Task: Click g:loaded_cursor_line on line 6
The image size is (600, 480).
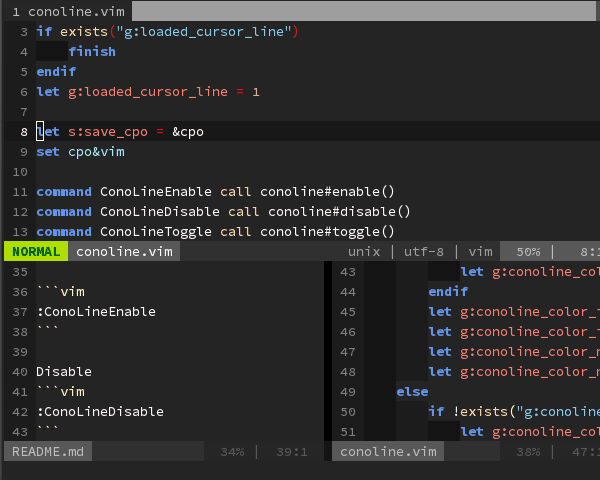Action: coord(148,92)
